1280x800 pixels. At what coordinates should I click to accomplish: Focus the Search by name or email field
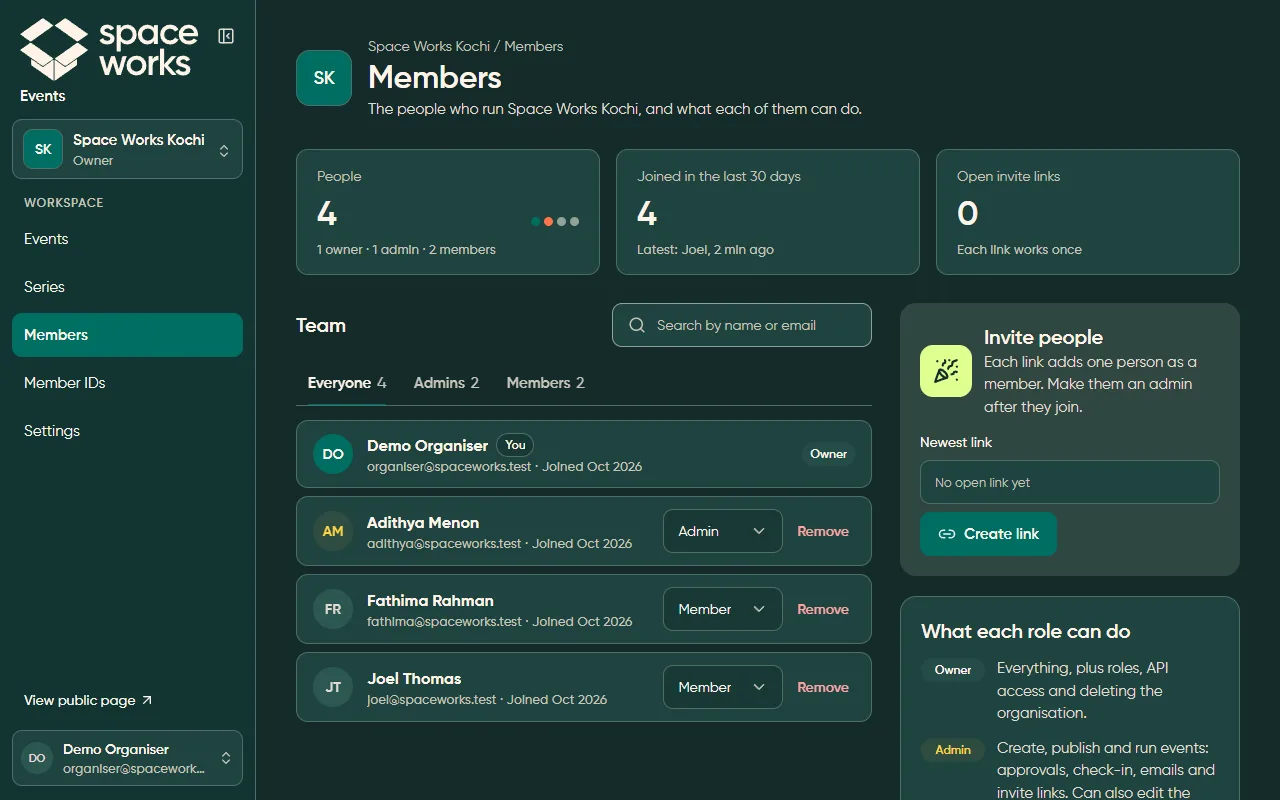[742, 325]
